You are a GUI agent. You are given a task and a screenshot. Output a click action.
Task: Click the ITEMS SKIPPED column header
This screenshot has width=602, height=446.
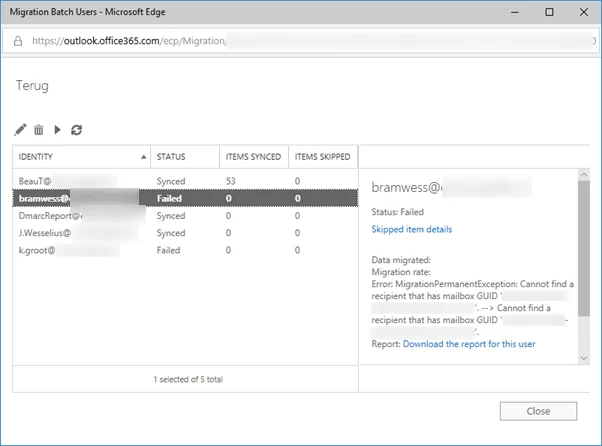click(x=323, y=157)
